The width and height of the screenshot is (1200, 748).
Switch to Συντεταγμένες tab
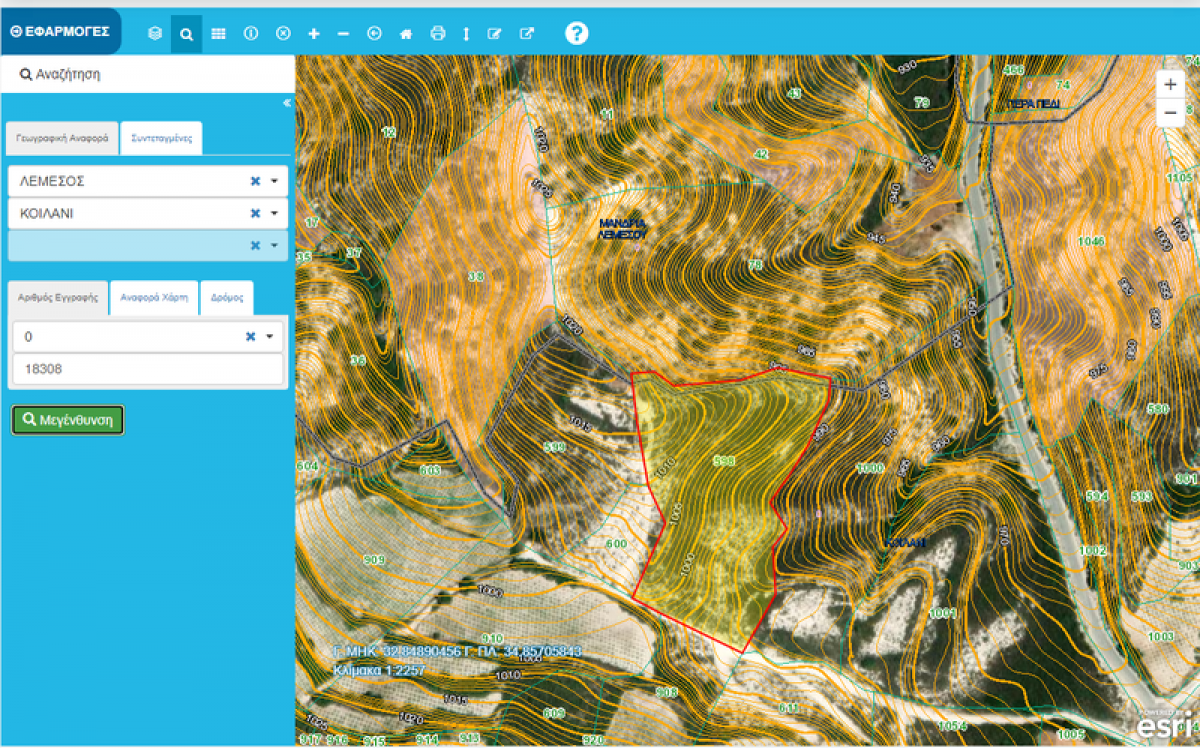(x=161, y=139)
